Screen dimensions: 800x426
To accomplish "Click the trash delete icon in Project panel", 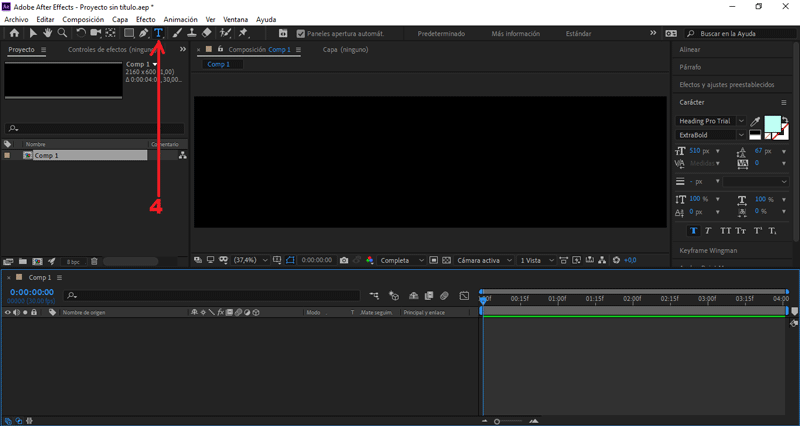I will [x=94, y=262].
